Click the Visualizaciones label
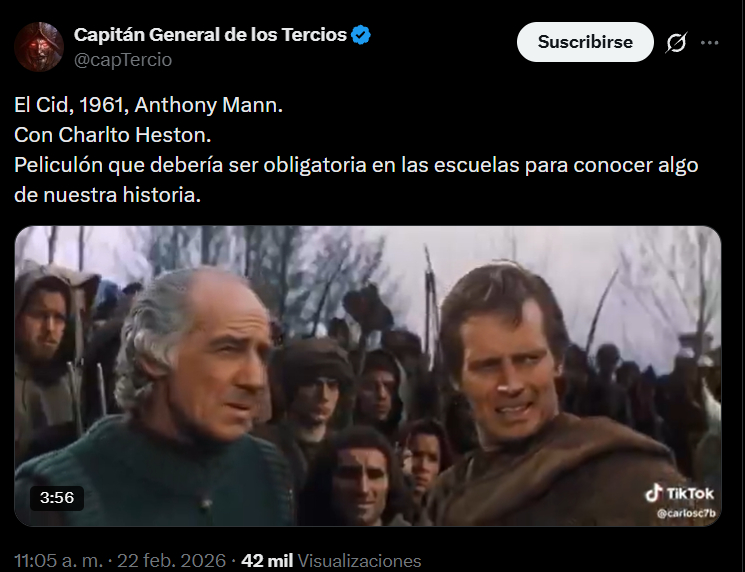Screen dimensions: 745x572 360,561
